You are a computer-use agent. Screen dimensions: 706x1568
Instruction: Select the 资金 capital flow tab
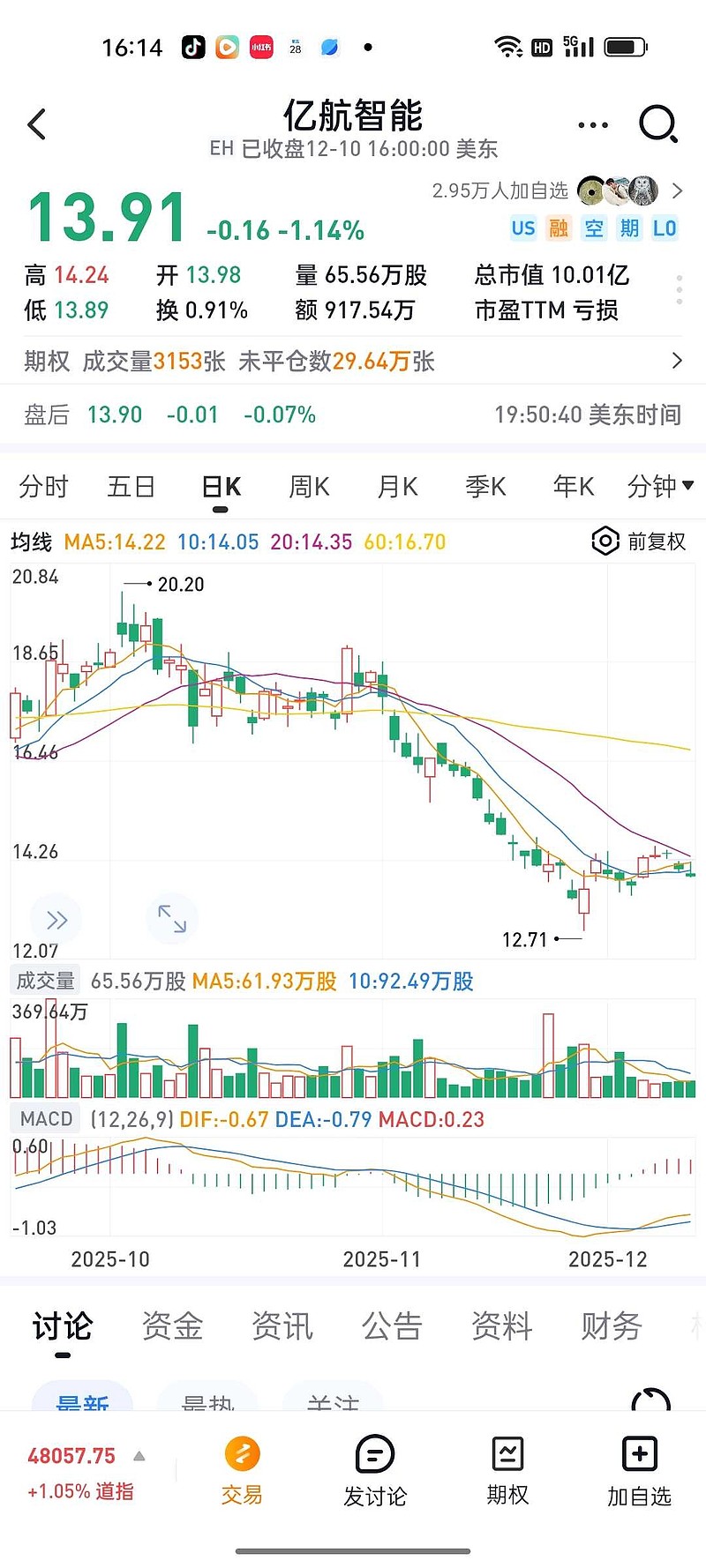click(172, 1325)
